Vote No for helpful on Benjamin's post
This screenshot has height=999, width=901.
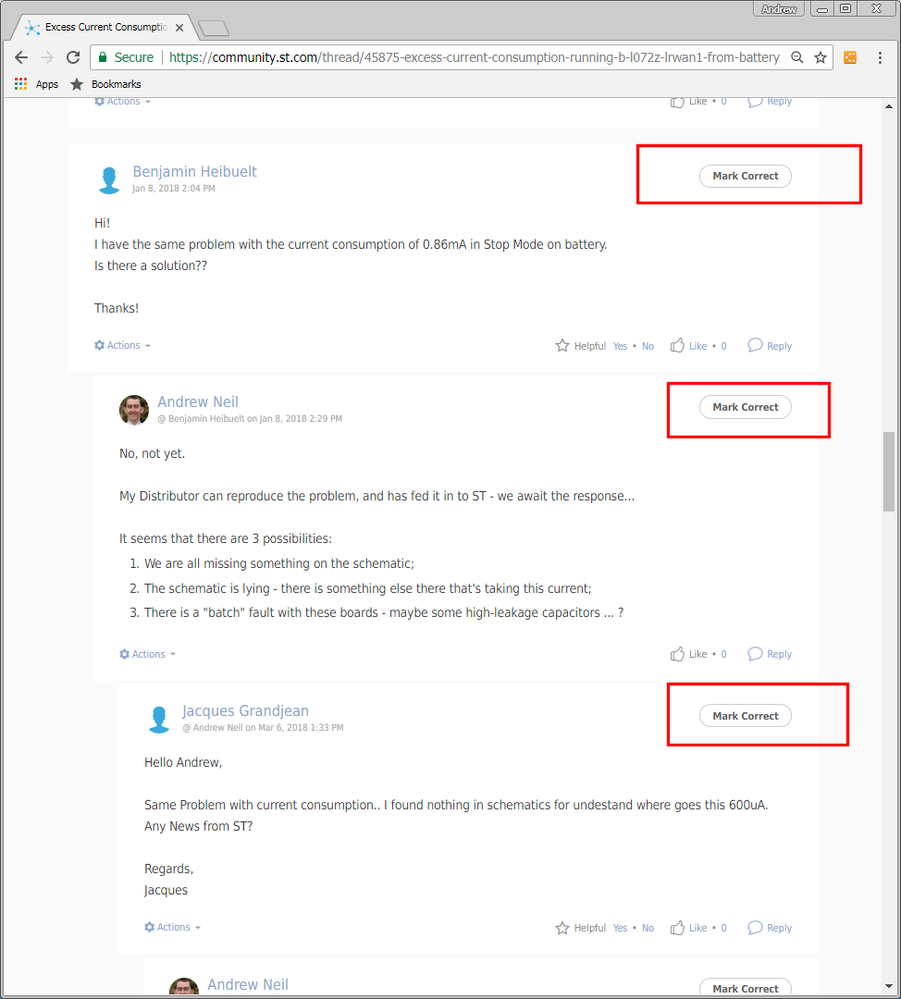click(647, 346)
